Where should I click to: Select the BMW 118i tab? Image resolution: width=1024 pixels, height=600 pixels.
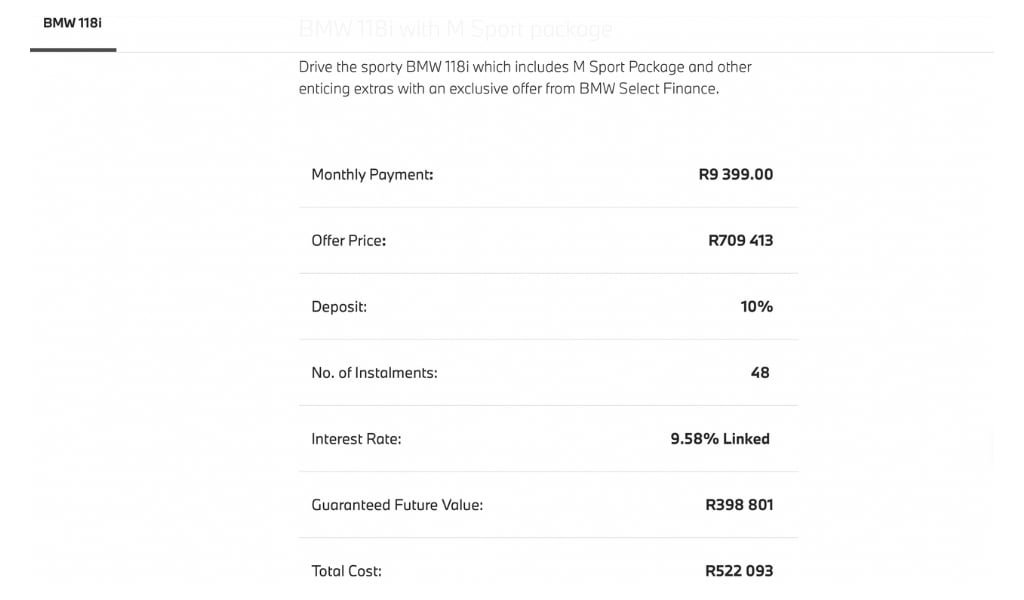tap(72, 23)
